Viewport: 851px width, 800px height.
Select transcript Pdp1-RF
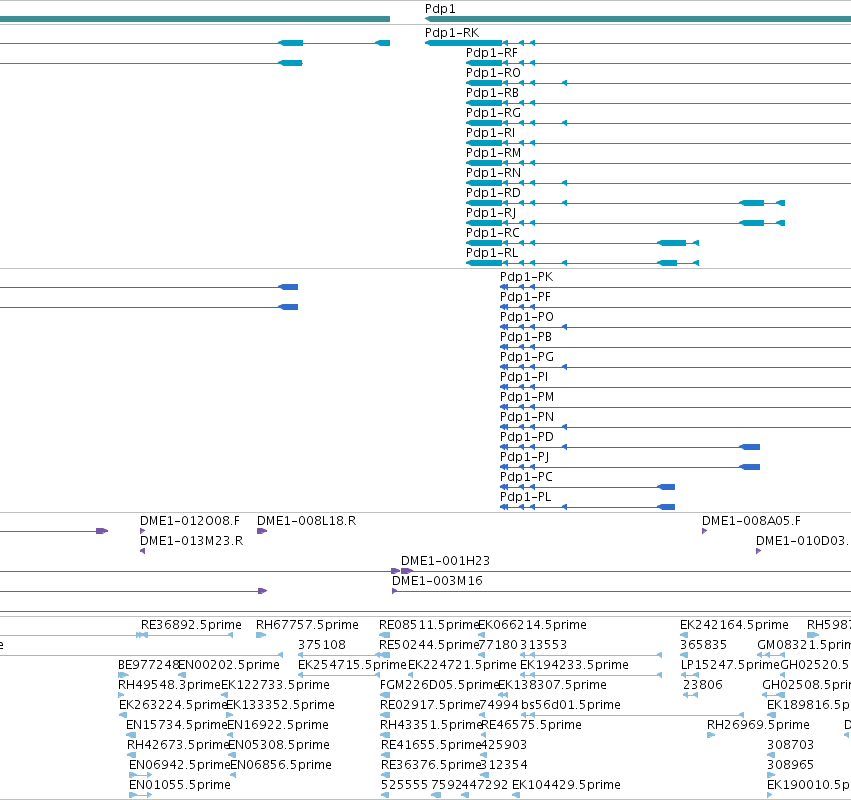(x=492, y=53)
